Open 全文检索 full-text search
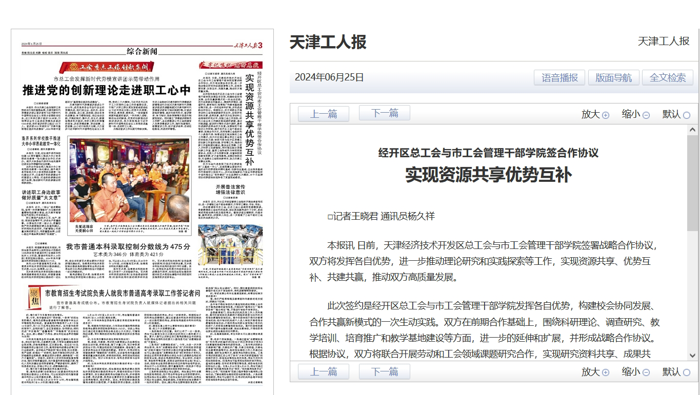This screenshot has width=700, height=395. coord(667,78)
